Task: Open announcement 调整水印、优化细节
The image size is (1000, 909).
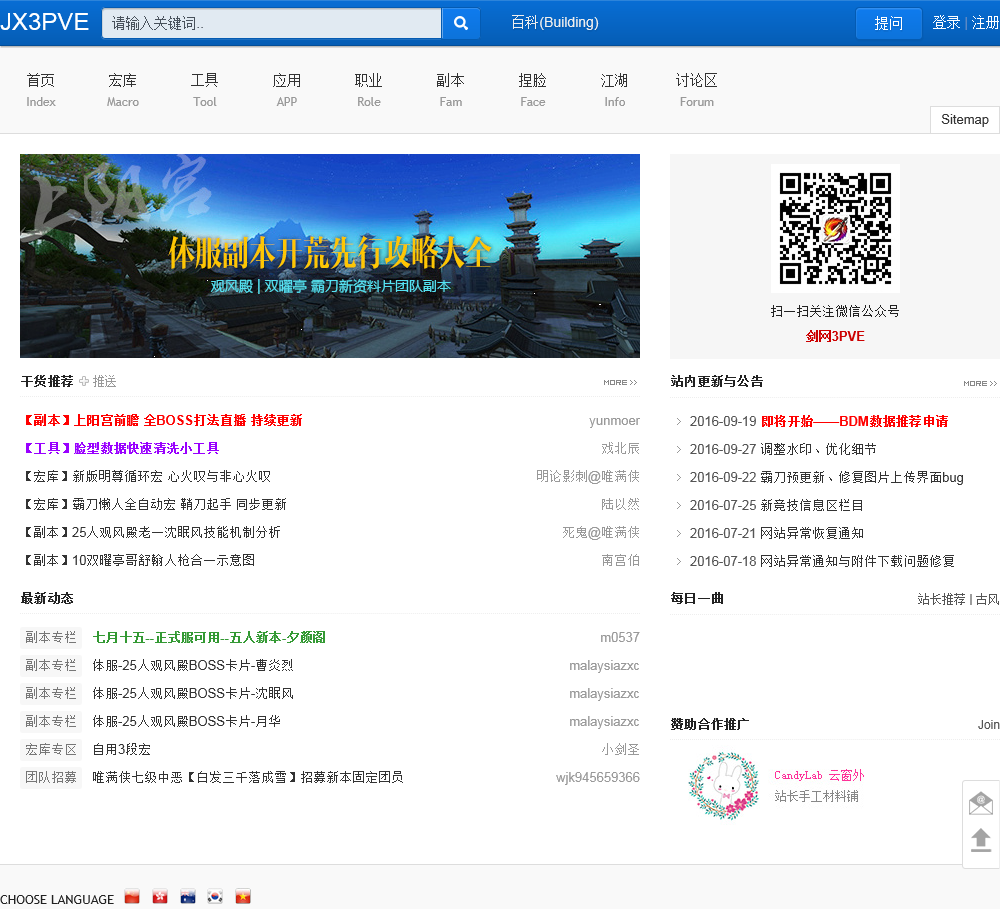Action: (818, 449)
